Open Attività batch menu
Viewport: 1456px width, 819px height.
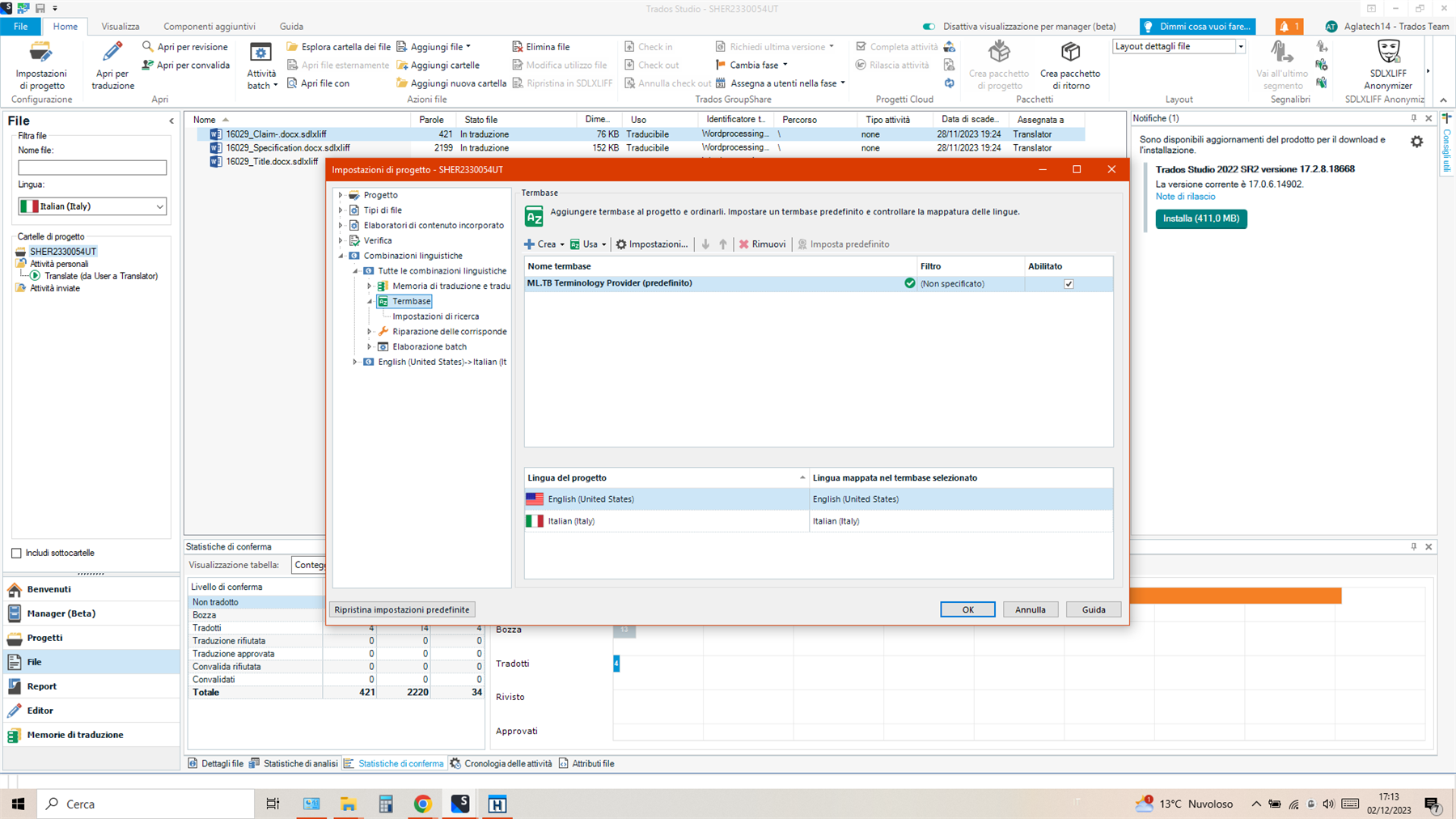coord(261,66)
